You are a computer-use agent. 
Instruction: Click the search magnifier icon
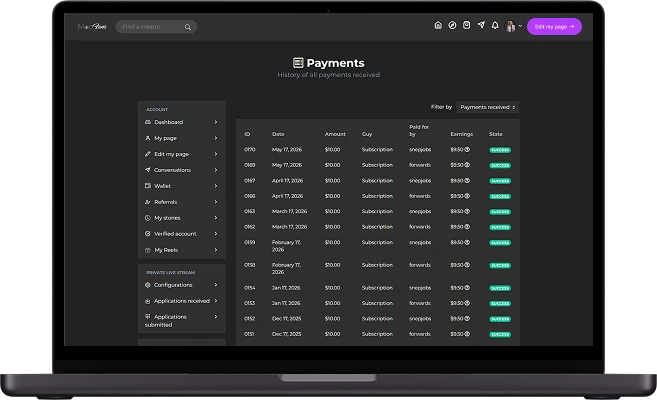click(188, 27)
